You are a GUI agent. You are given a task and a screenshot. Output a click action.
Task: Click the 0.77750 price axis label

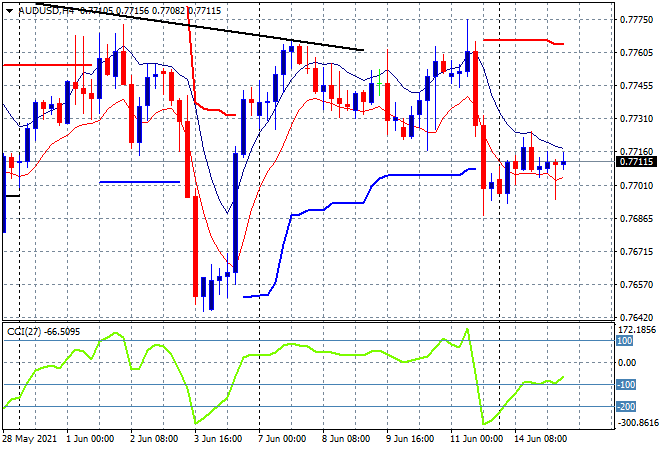point(636,20)
